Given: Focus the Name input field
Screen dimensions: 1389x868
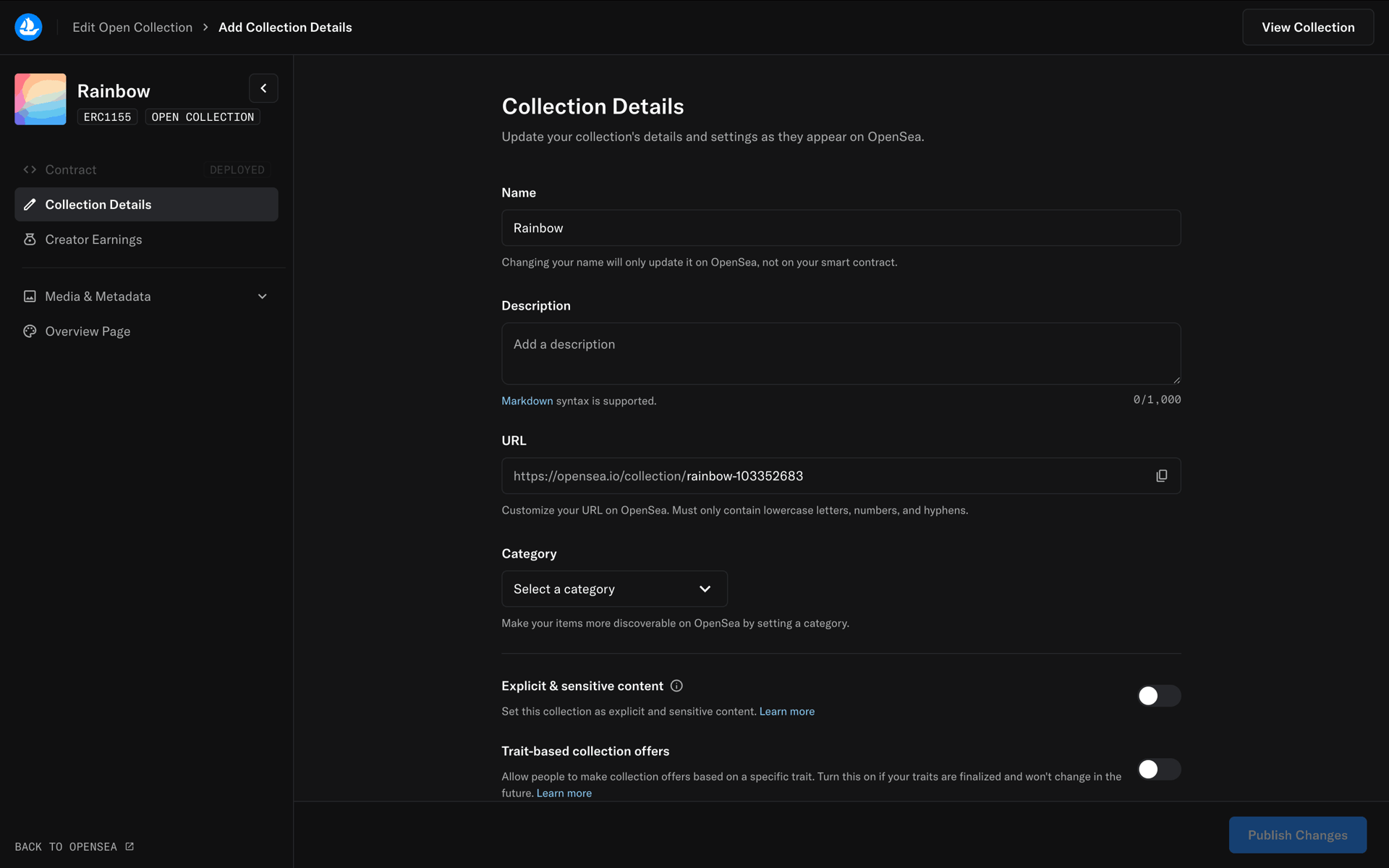Looking at the screenshot, I should (841, 228).
